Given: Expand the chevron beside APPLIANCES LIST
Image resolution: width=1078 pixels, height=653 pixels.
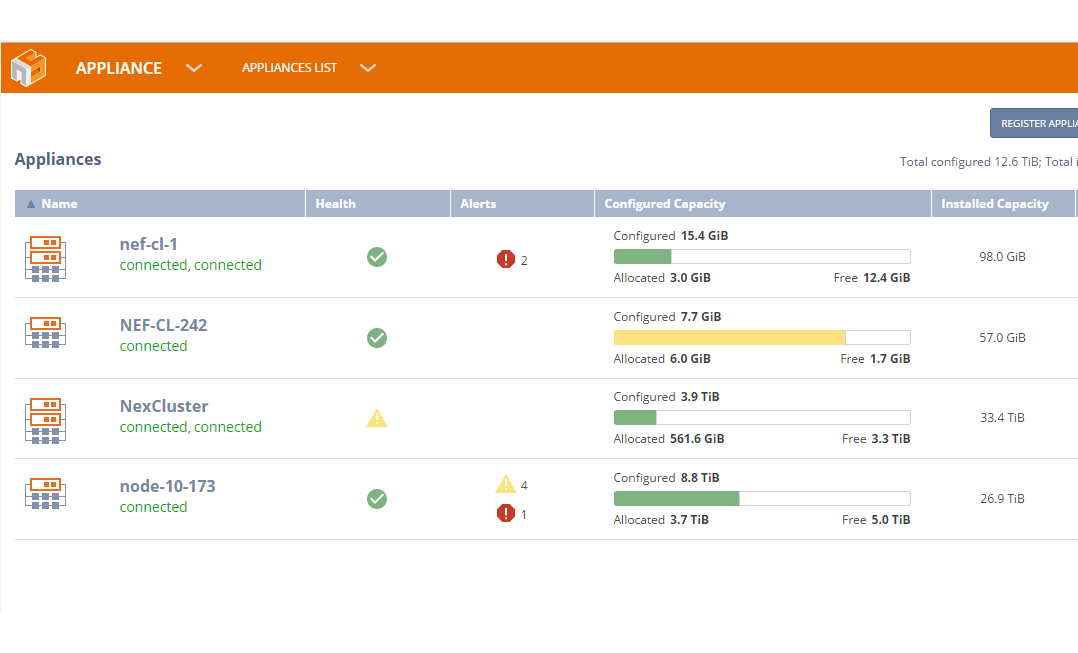Looking at the screenshot, I should tap(368, 68).
